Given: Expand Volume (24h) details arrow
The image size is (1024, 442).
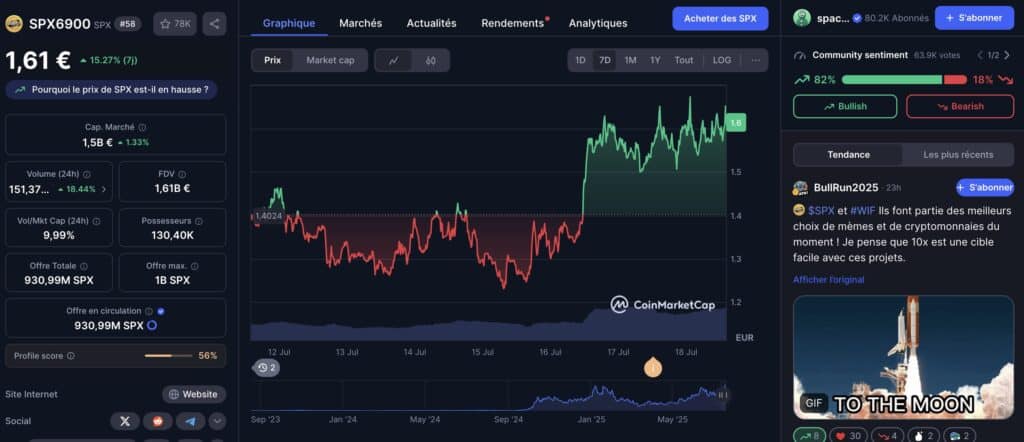Looking at the screenshot, I should (x=103, y=189).
